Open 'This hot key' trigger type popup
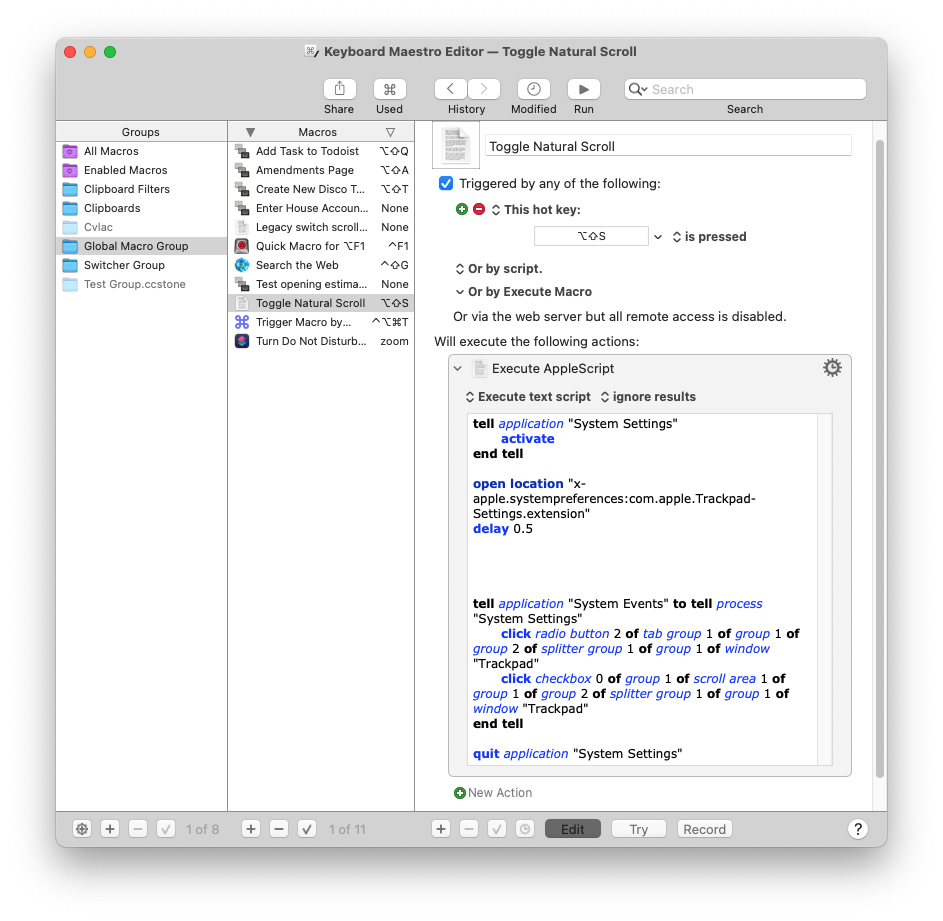 coord(536,209)
